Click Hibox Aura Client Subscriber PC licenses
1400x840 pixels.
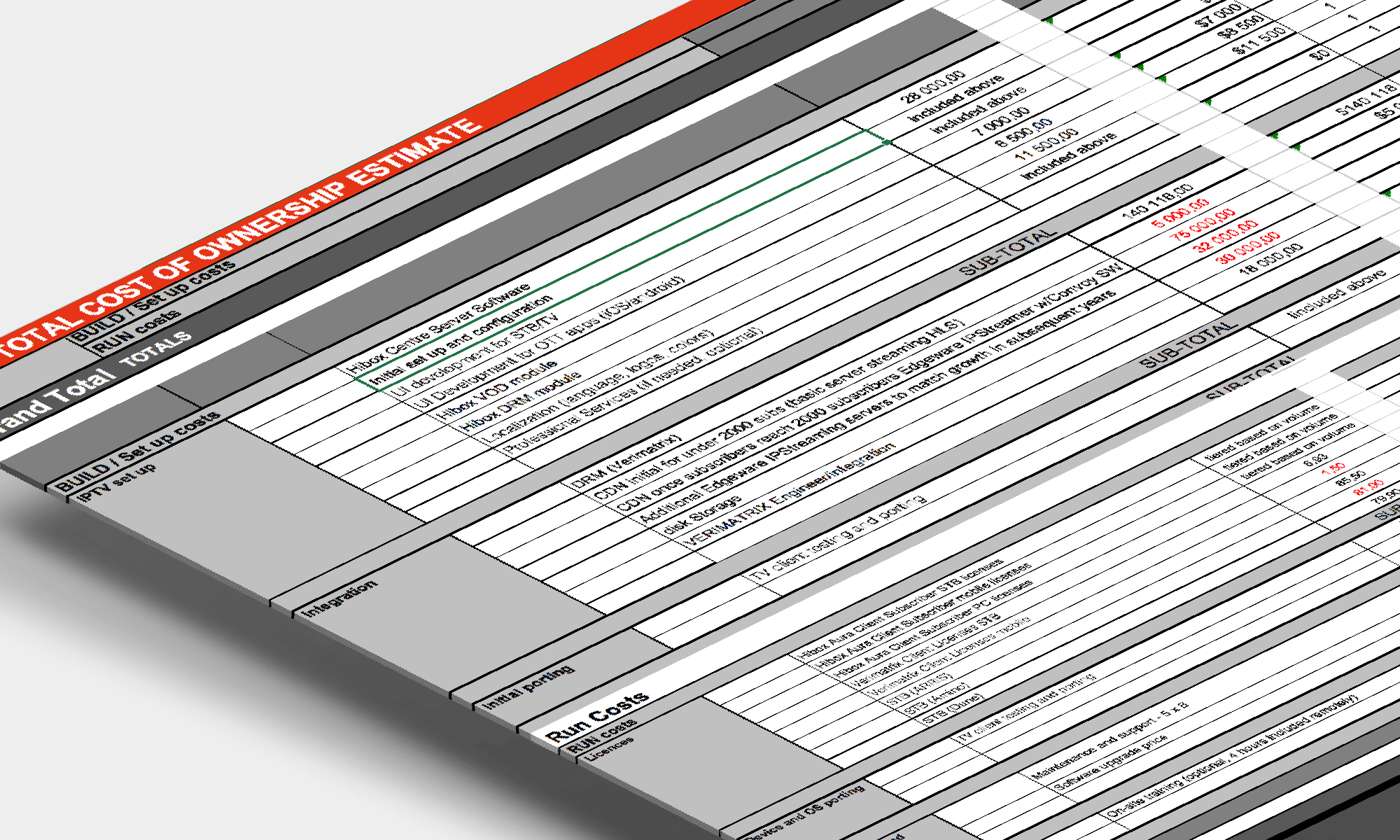pyautogui.click(x=934, y=629)
